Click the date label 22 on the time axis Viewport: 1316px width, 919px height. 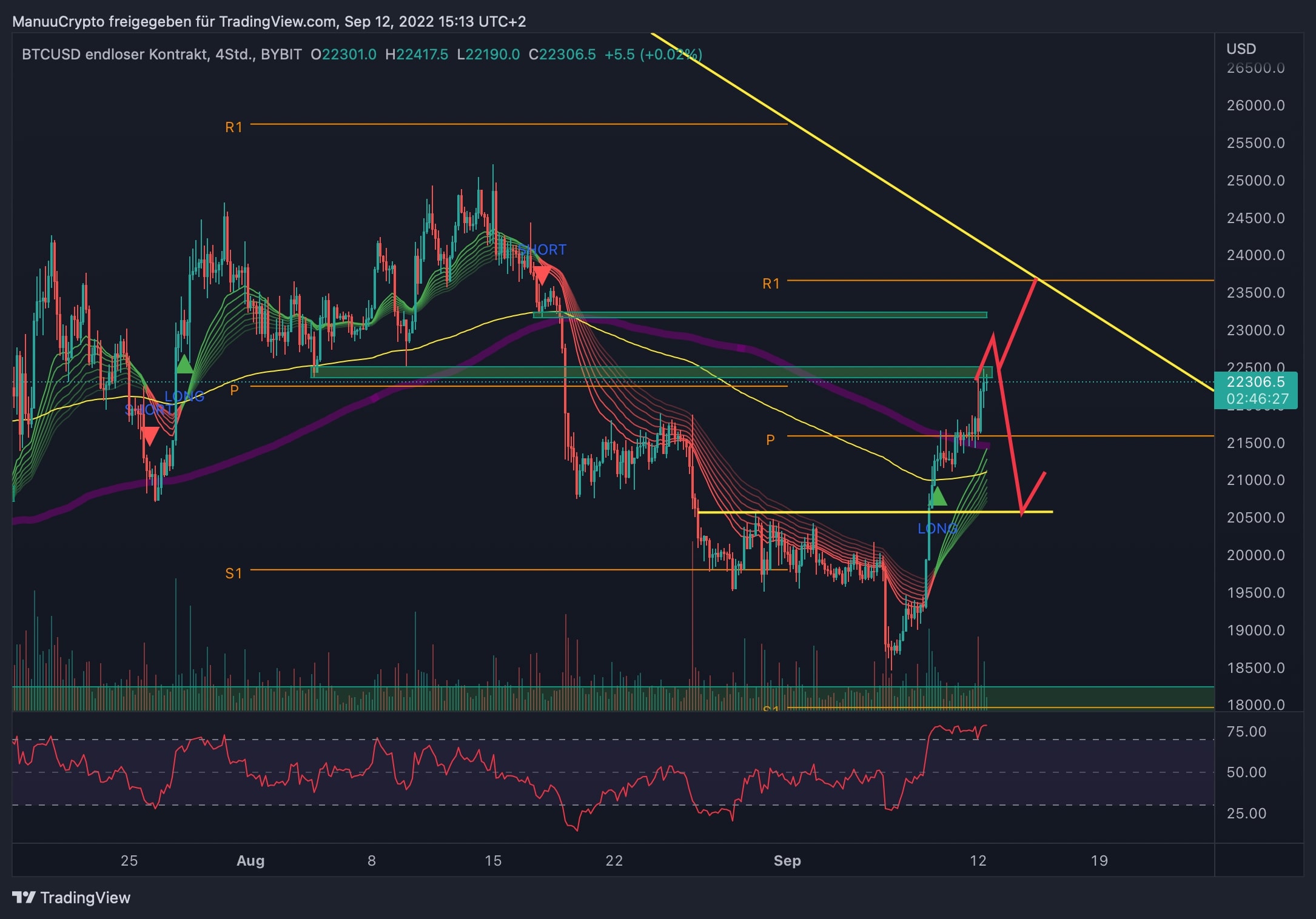(x=614, y=860)
